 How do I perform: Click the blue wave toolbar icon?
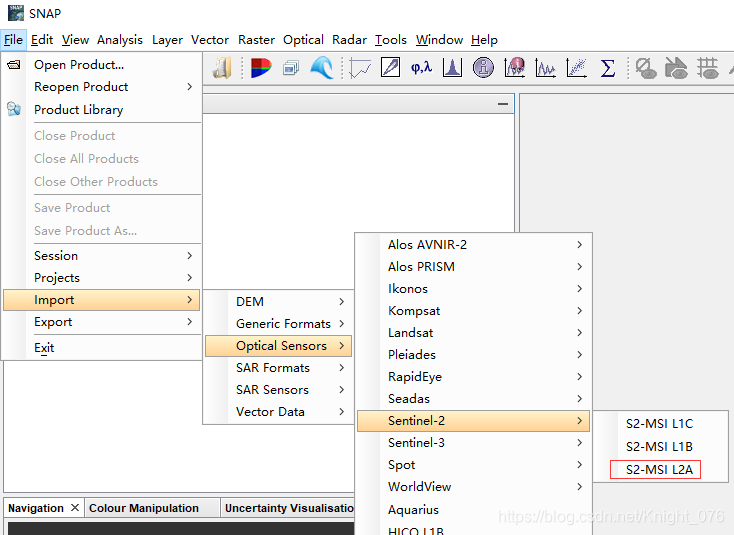click(x=322, y=68)
